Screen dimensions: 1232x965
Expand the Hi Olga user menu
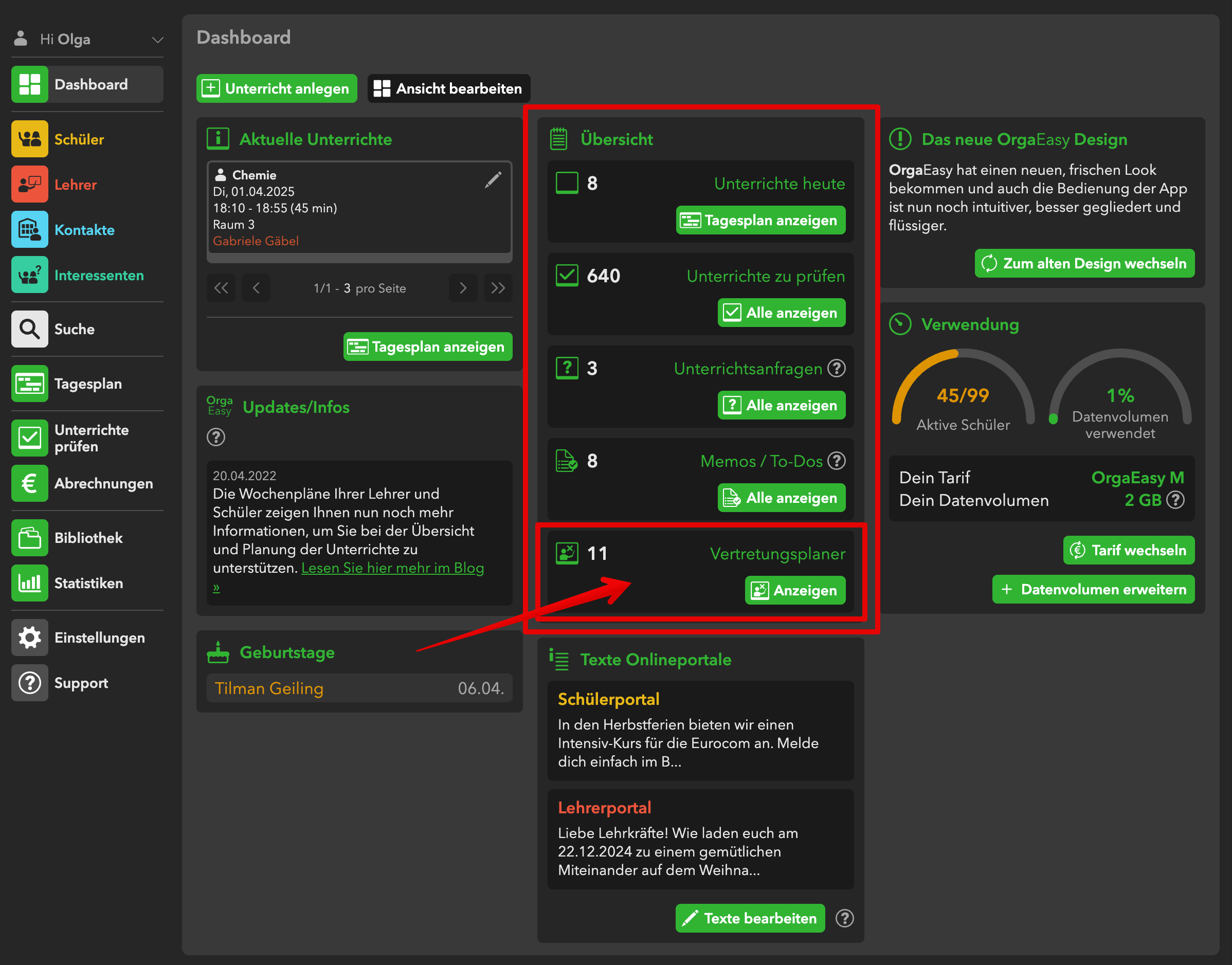(x=87, y=39)
